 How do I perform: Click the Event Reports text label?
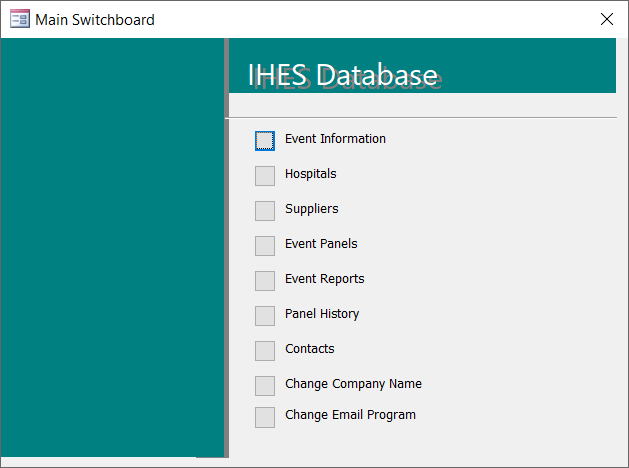tap(325, 279)
